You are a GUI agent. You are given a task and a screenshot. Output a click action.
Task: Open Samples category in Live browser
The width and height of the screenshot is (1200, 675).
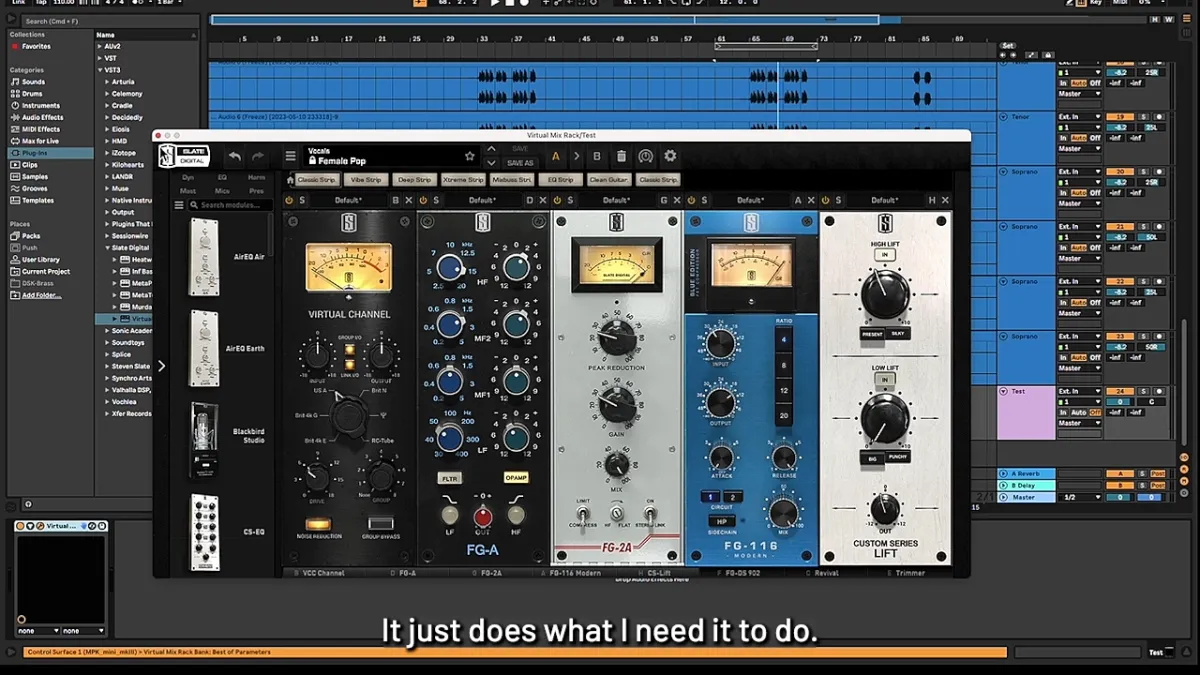35,176
